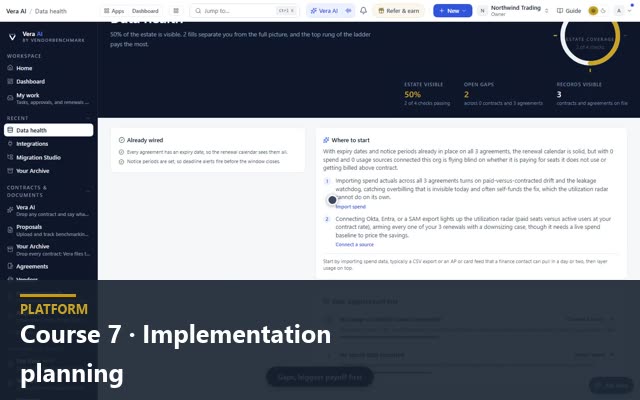
Task: Click the check icon beside Already wired
Action: point(121,140)
